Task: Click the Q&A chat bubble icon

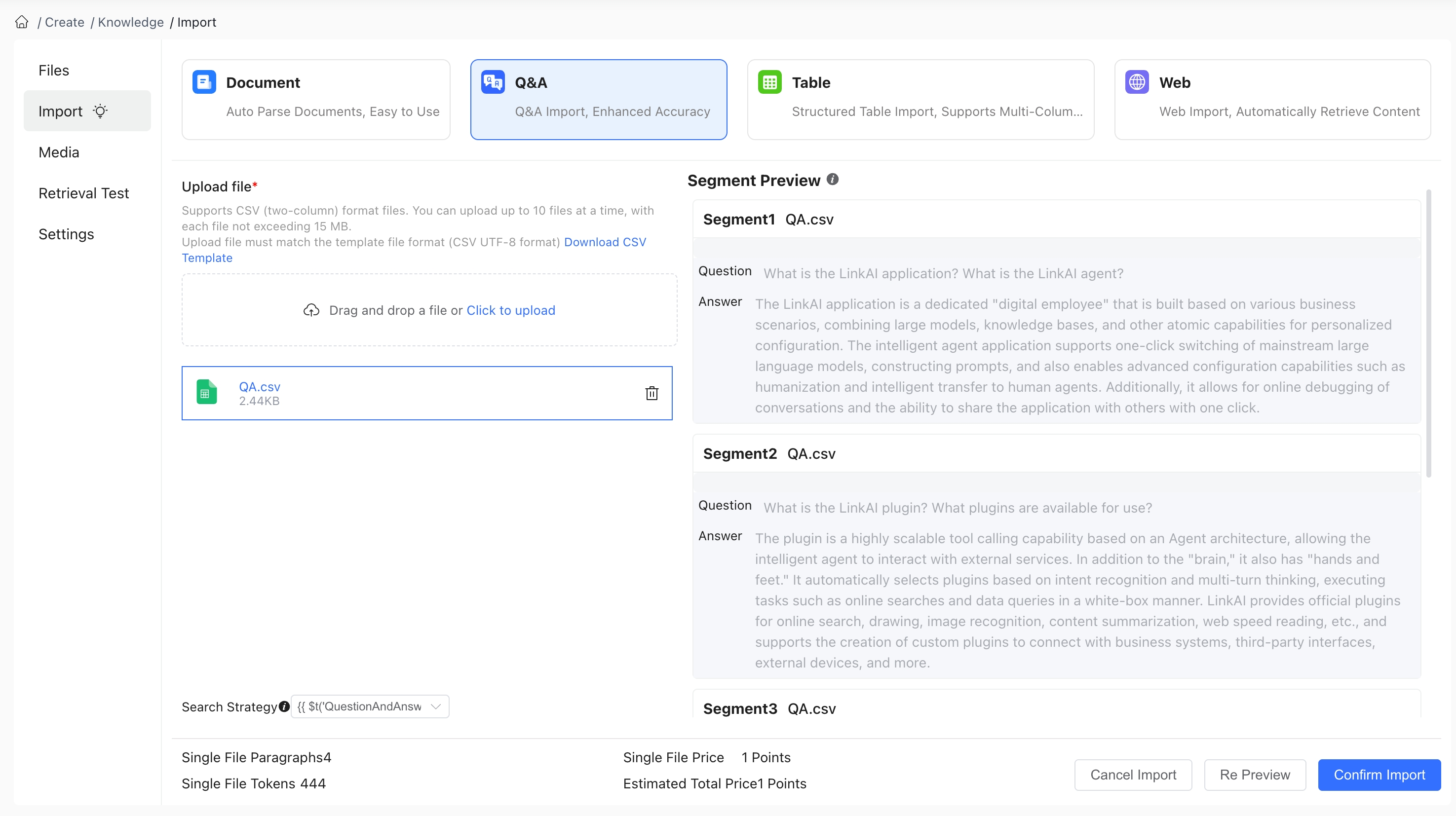Action: pos(493,82)
